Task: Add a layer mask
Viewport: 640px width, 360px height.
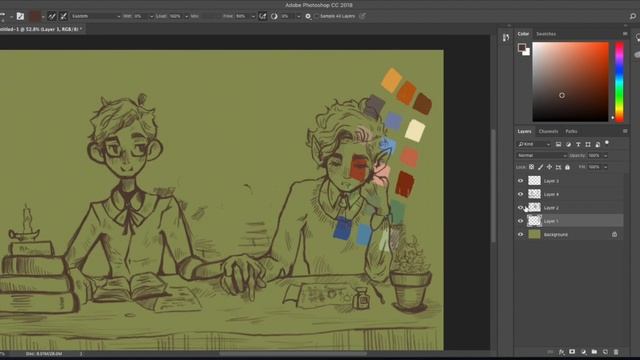Action: pyautogui.click(x=572, y=352)
